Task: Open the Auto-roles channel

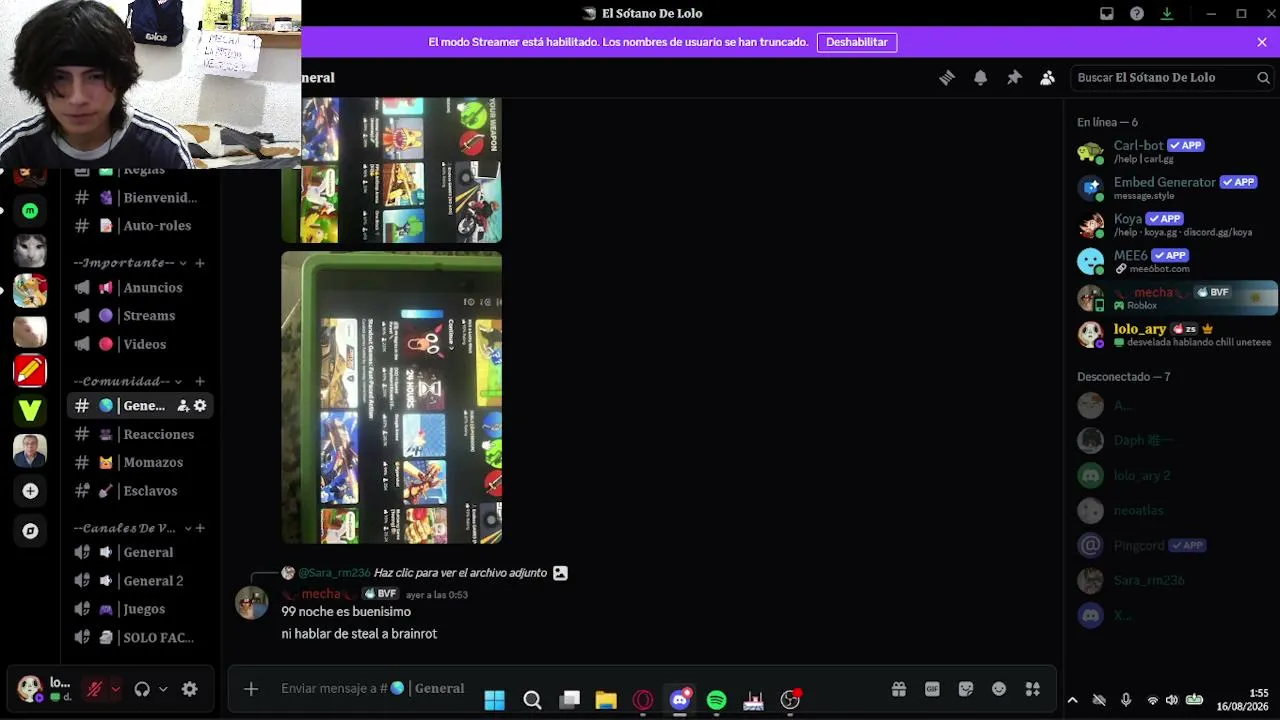Action: (x=140, y=226)
